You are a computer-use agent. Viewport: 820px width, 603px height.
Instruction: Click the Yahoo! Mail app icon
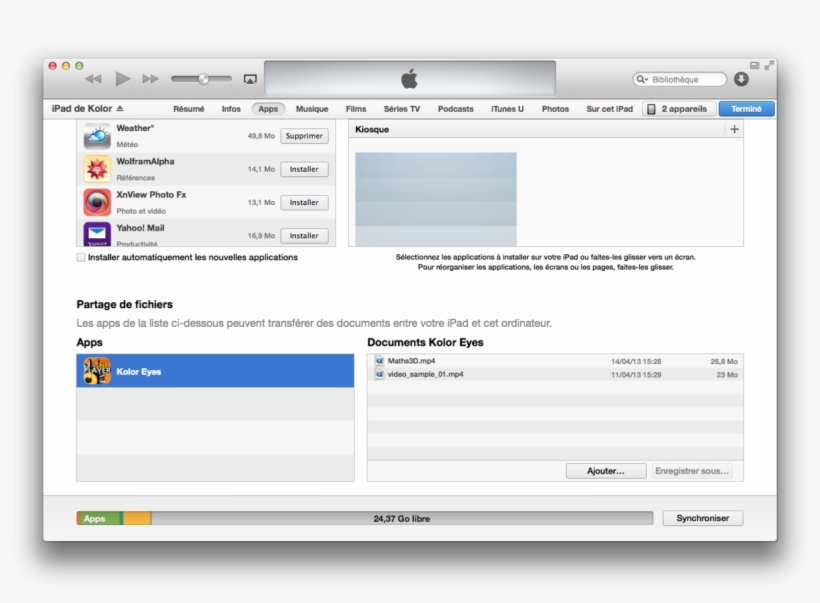(97, 234)
